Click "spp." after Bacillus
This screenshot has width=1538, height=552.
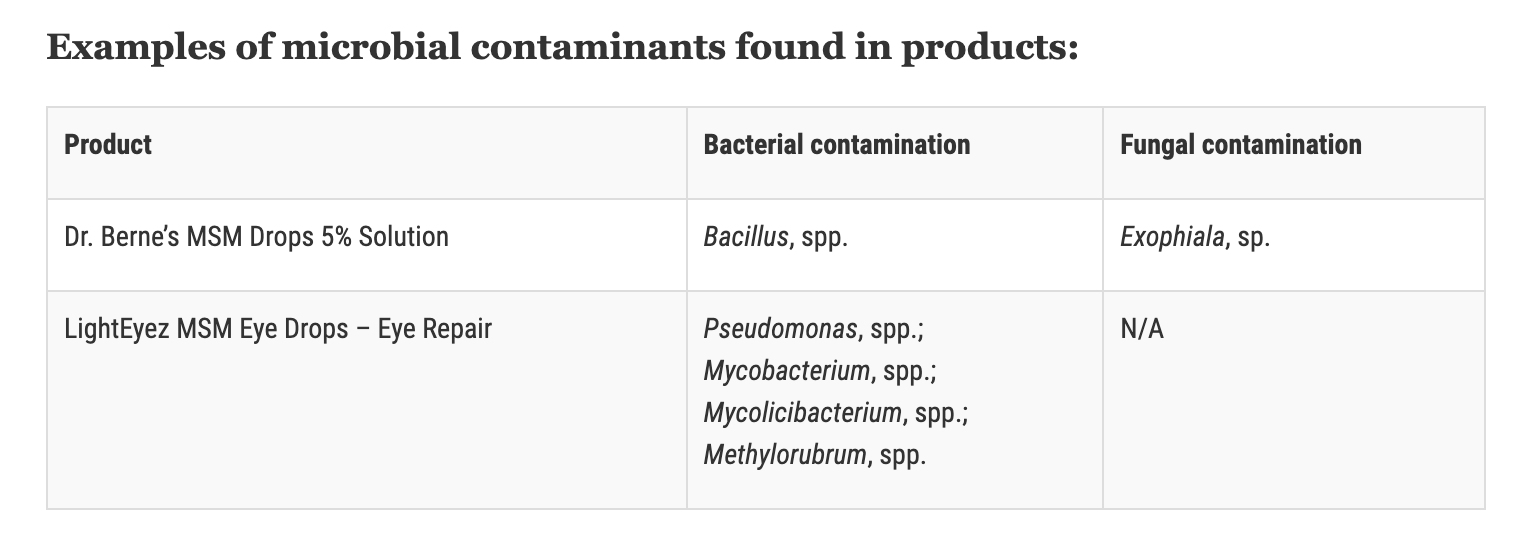826,240
